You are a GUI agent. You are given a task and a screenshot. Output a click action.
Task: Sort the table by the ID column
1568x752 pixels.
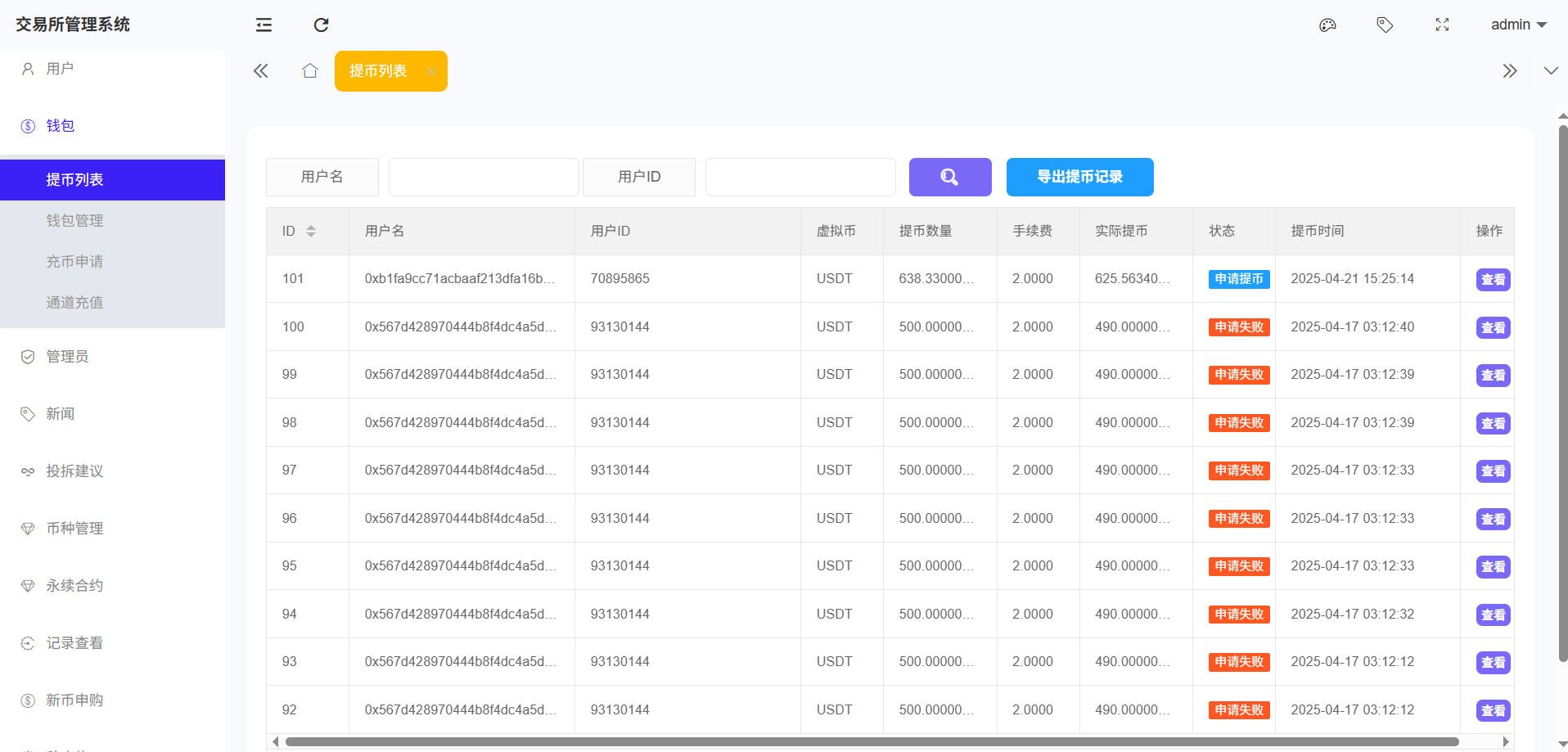coord(311,232)
